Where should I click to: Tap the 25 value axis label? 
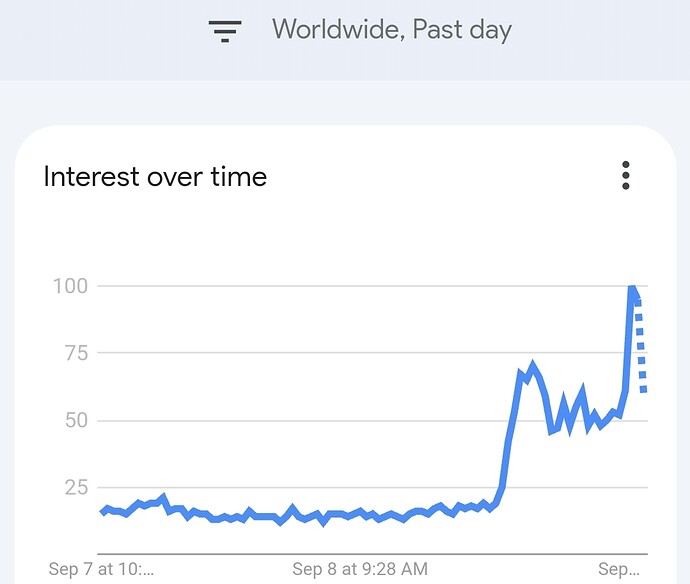pos(77,488)
